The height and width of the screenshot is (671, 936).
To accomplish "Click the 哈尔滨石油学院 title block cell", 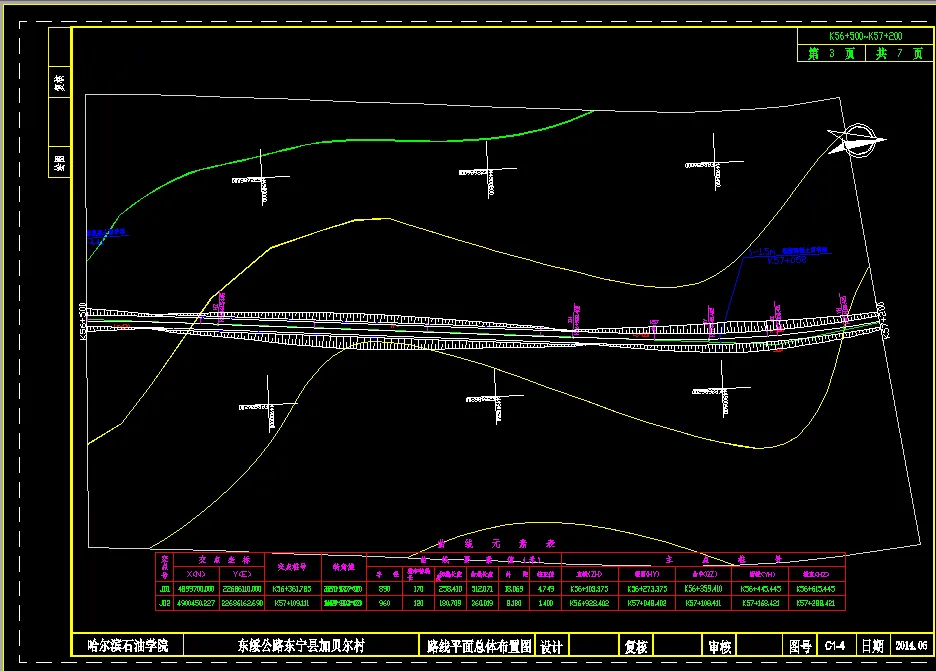I will pyautogui.click(x=128, y=645).
